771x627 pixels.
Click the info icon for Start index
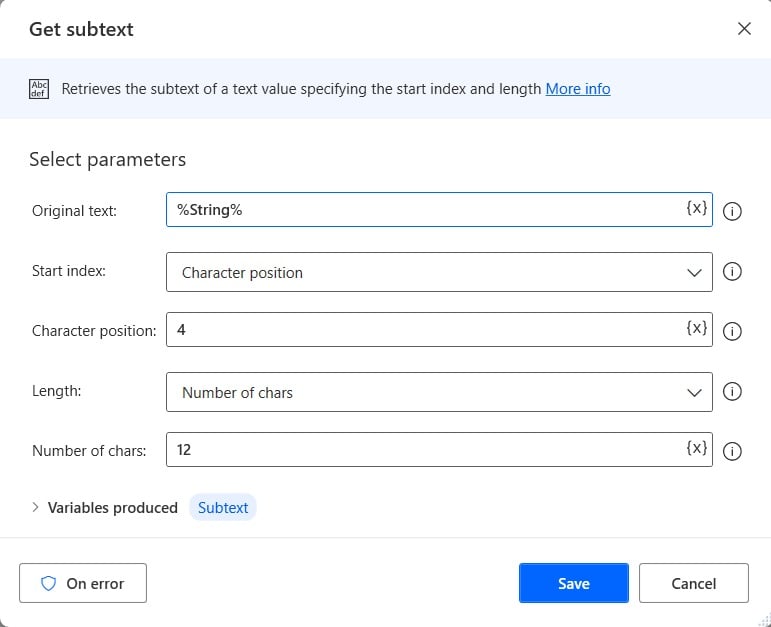[x=732, y=271]
